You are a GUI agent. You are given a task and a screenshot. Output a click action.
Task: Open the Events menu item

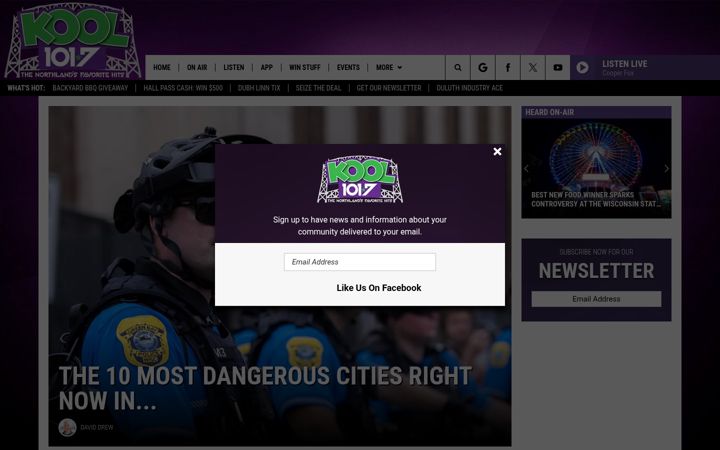click(348, 68)
